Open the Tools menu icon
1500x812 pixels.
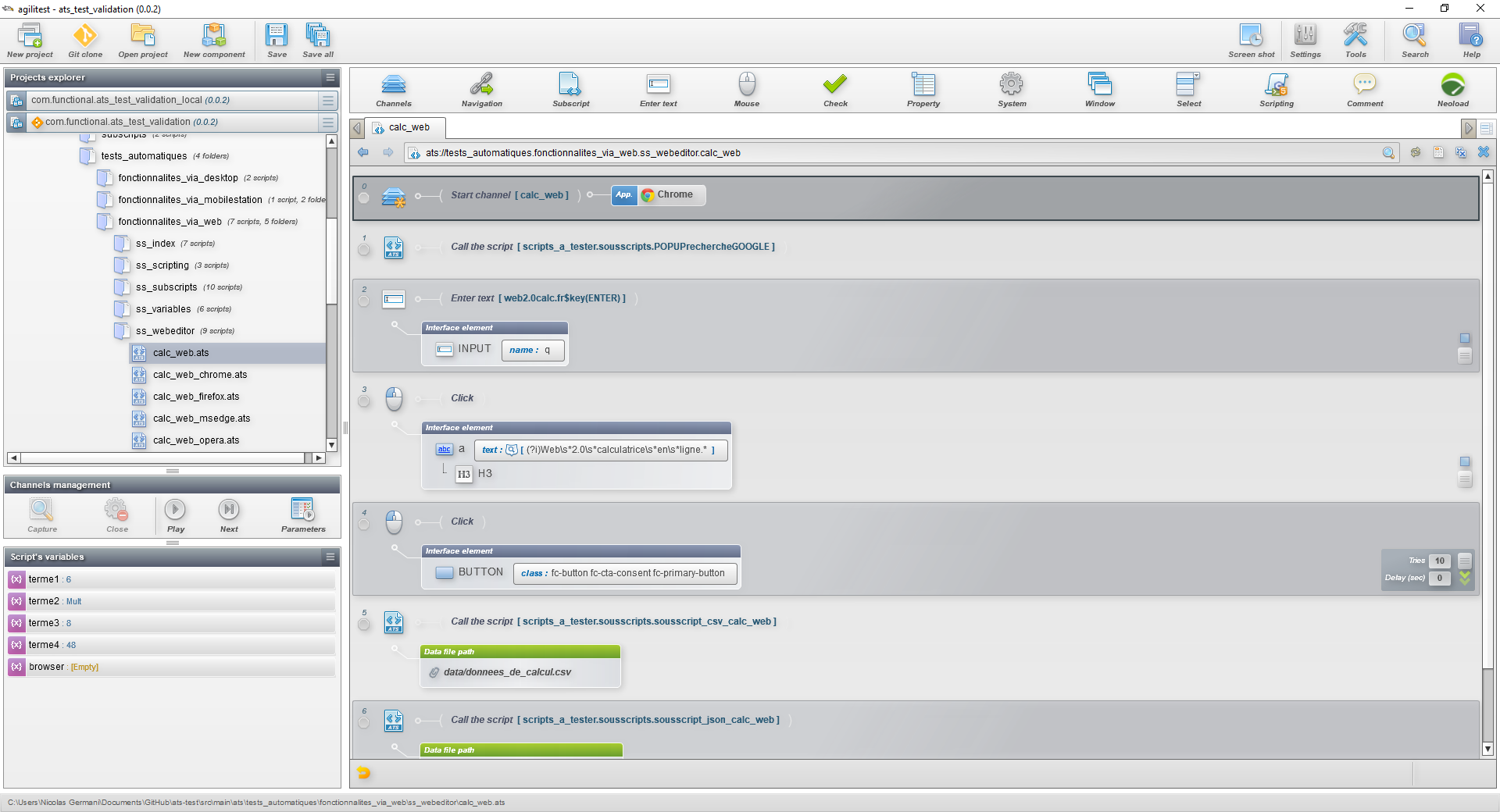coord(1355,41)
